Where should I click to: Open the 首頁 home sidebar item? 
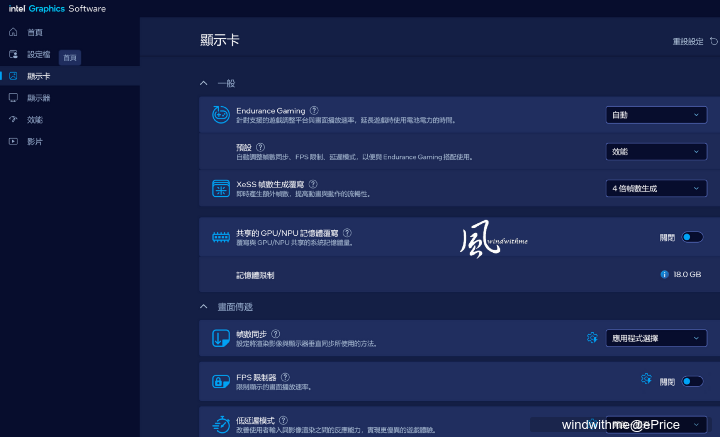70,32
